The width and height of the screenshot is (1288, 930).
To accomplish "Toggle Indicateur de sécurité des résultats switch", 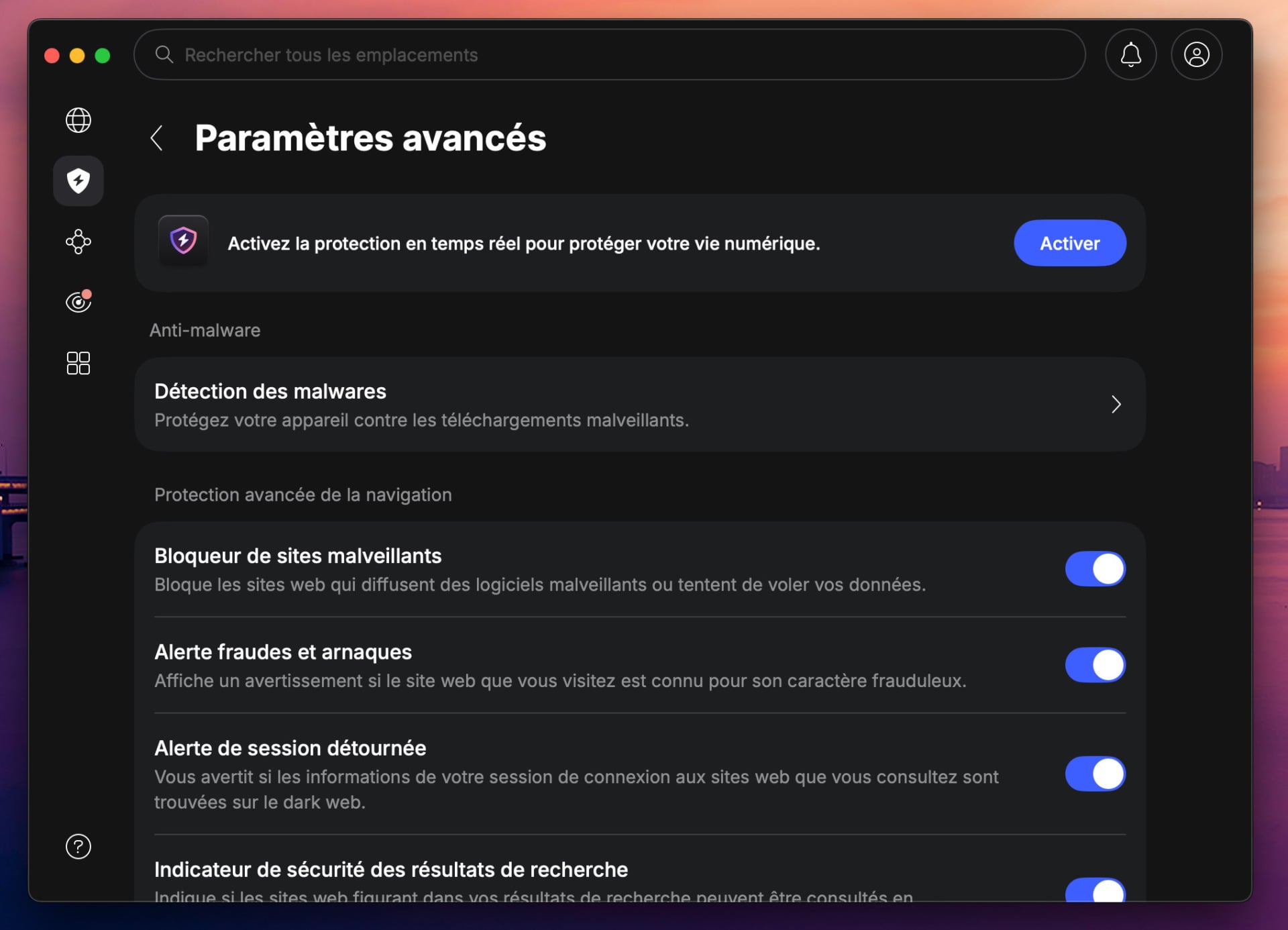I will tap(1095, 890).
